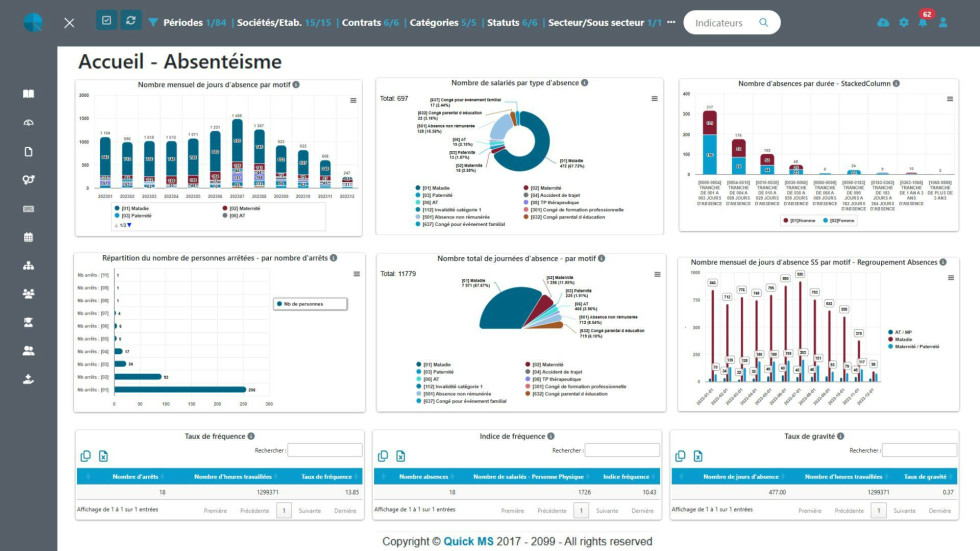Screen dimensions: 980x551
Task: Click the notification bell with 62 badge
Action: [x=922, y=22]
